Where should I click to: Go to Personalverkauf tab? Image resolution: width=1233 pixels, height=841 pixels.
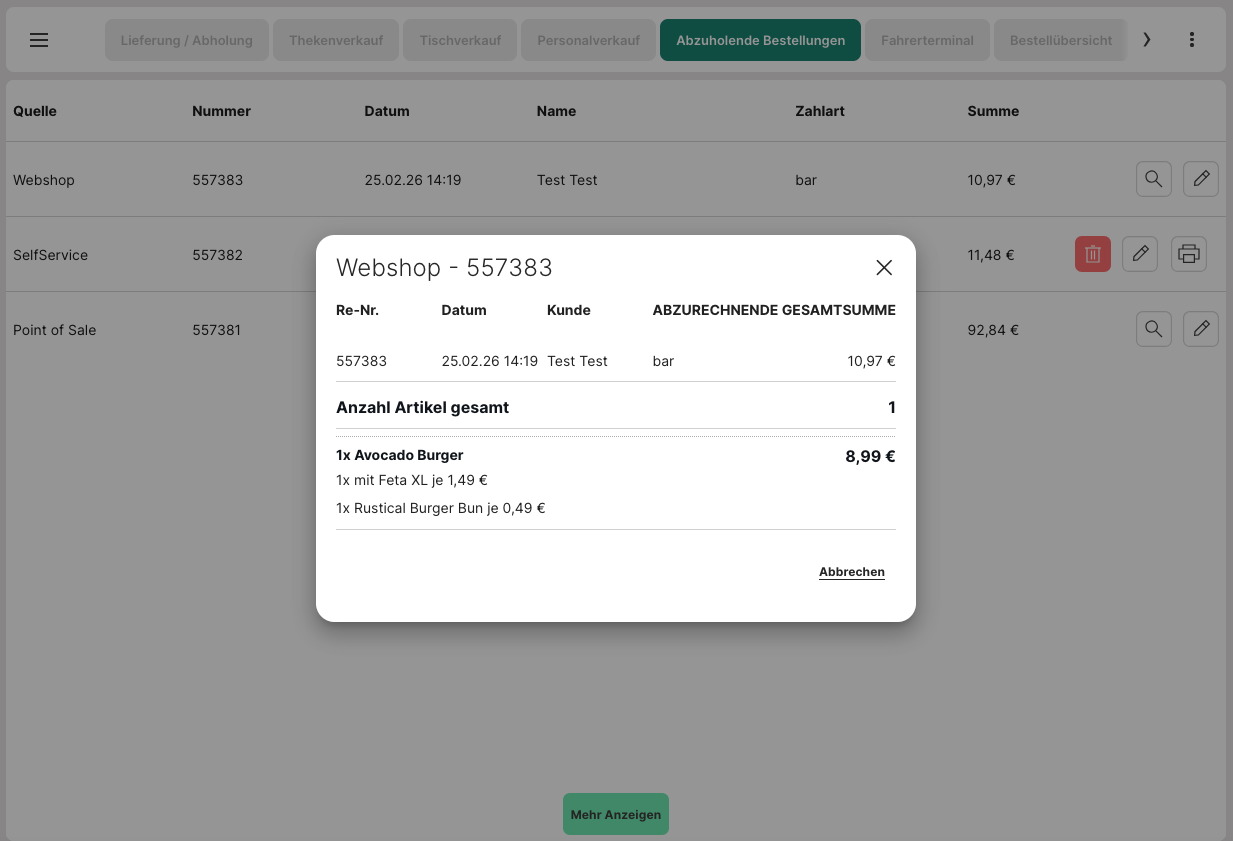[588, 41]
